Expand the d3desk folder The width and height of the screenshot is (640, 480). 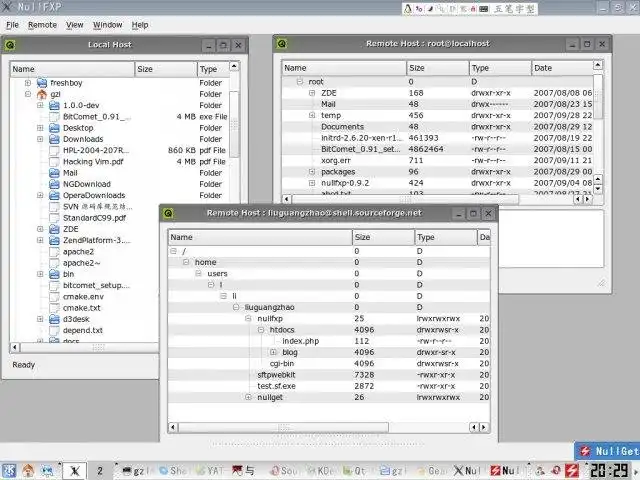[x=40, y=319]
